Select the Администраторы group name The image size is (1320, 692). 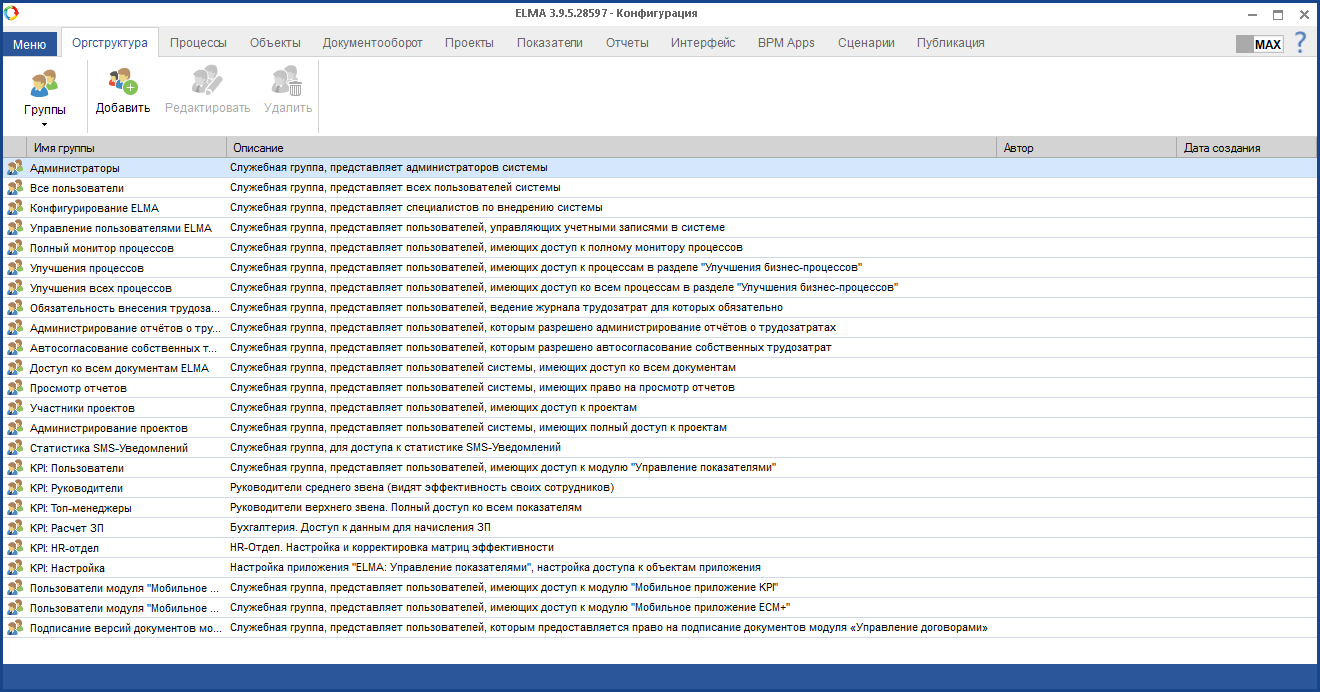75,168
